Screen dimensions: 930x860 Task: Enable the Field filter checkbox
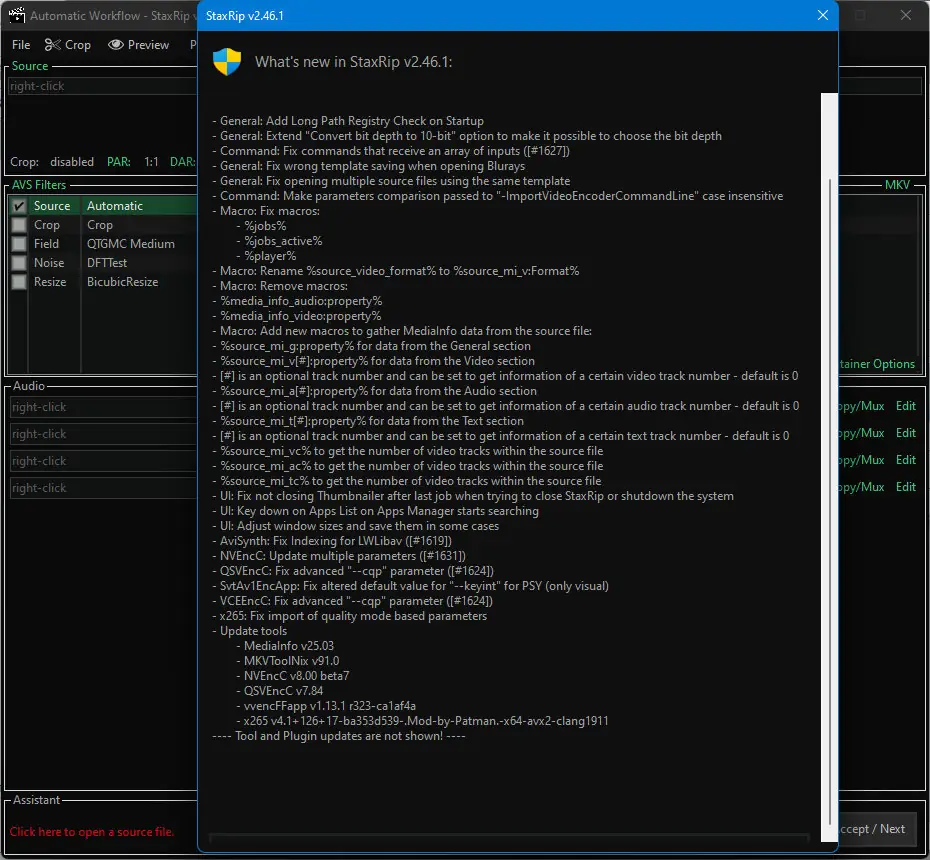coord(18,244)
